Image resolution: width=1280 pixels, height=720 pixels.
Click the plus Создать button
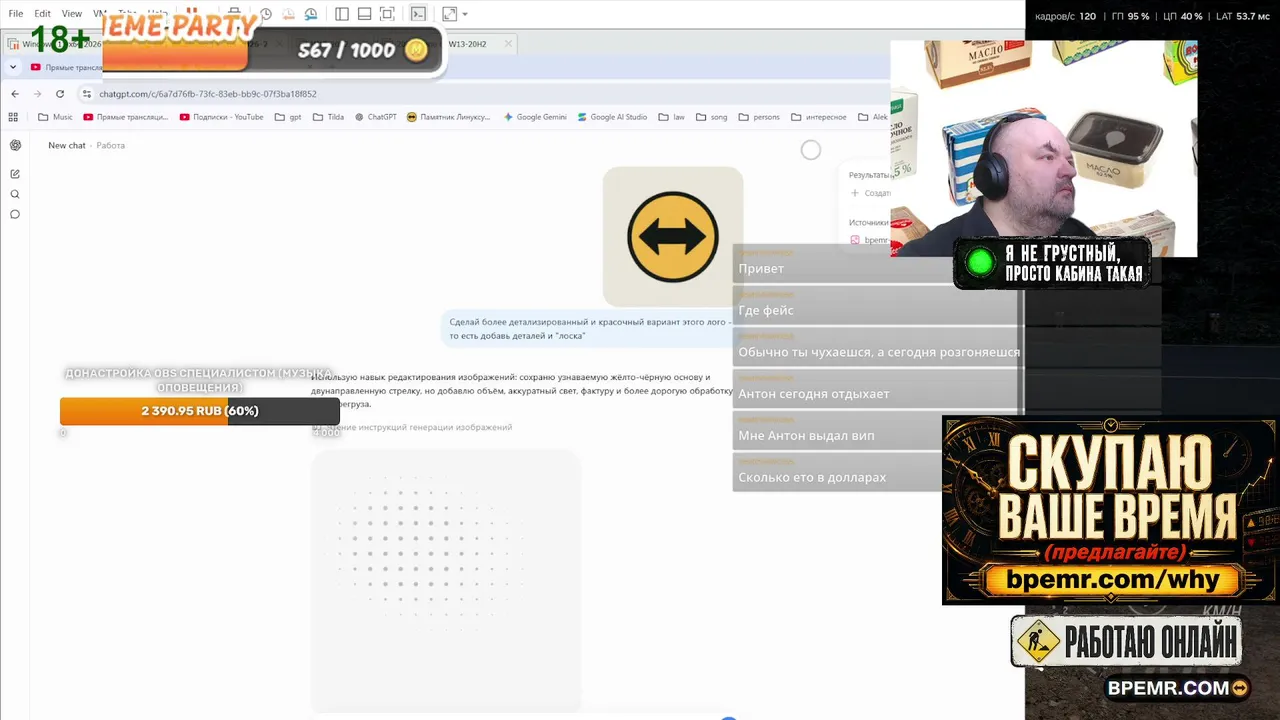coord(869,193)
